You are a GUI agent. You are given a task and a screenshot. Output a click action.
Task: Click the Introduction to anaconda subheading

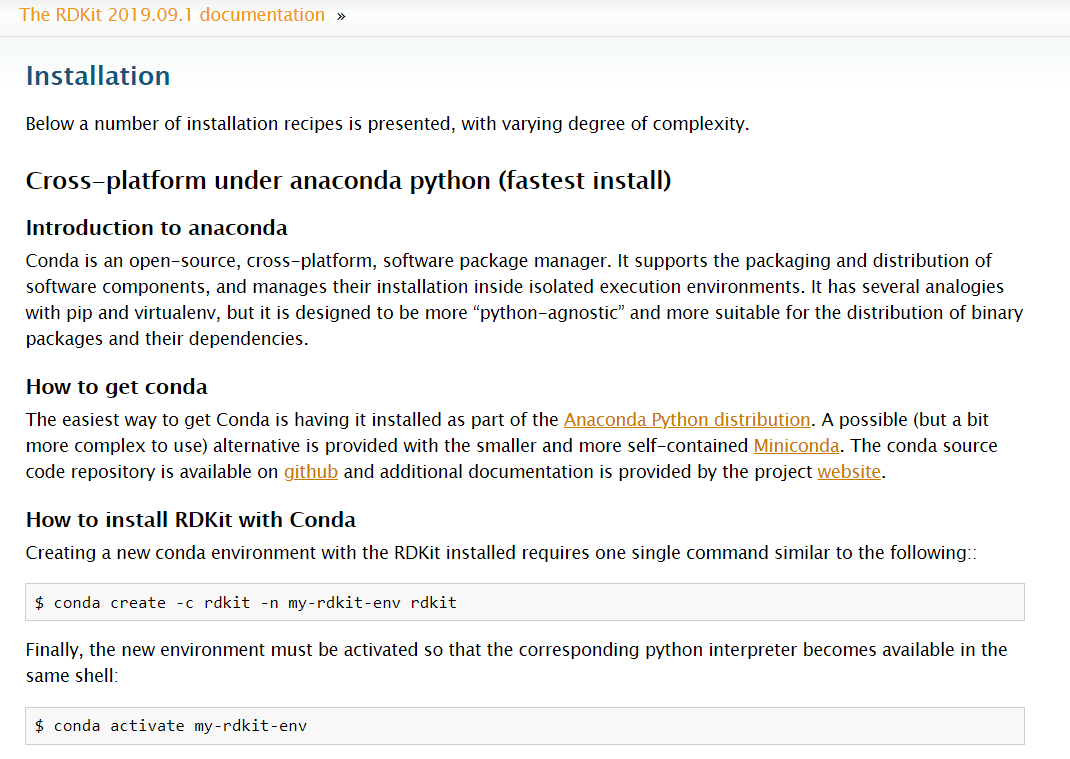pos(156,228)
